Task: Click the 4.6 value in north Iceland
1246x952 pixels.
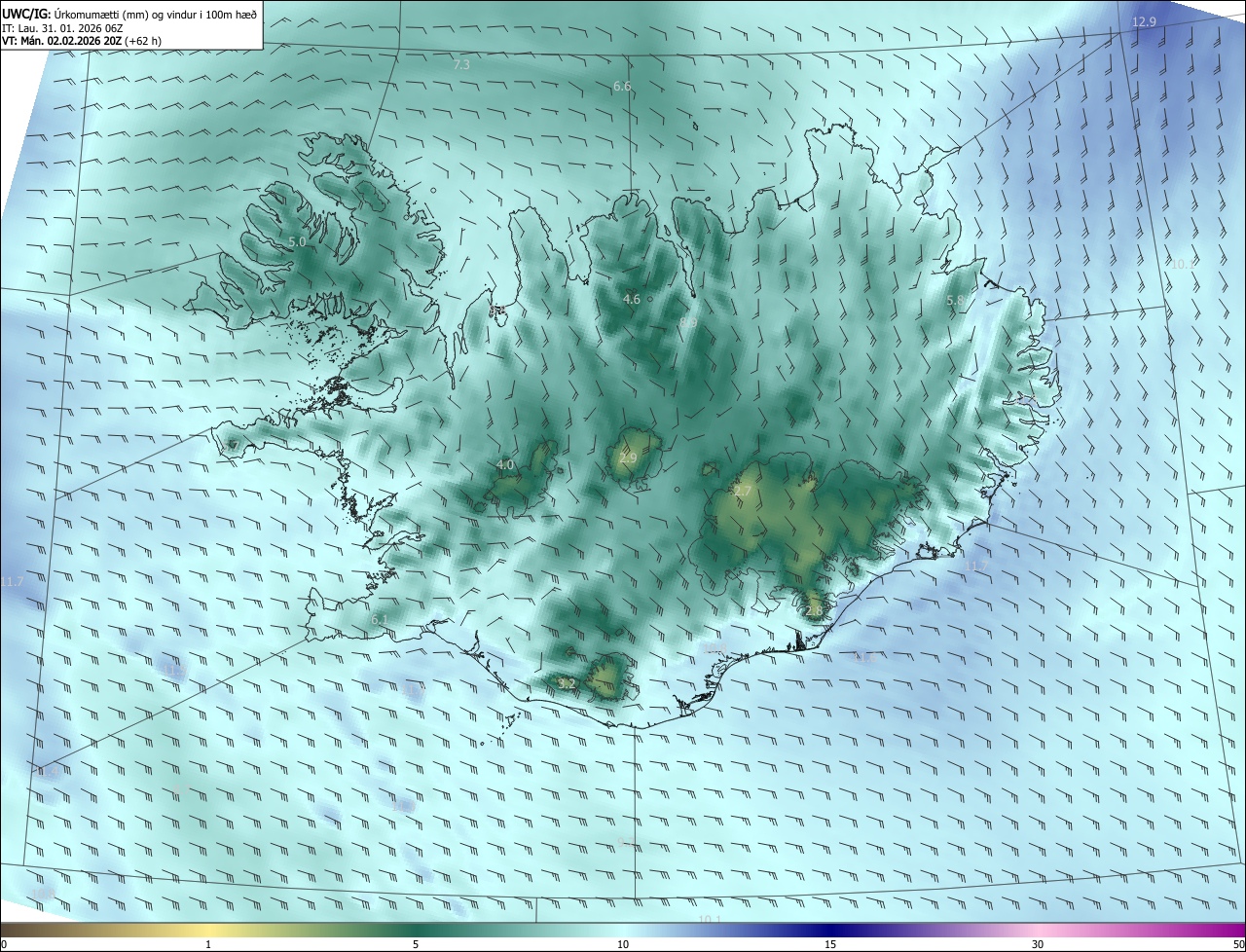Action: tap(632, 299)
